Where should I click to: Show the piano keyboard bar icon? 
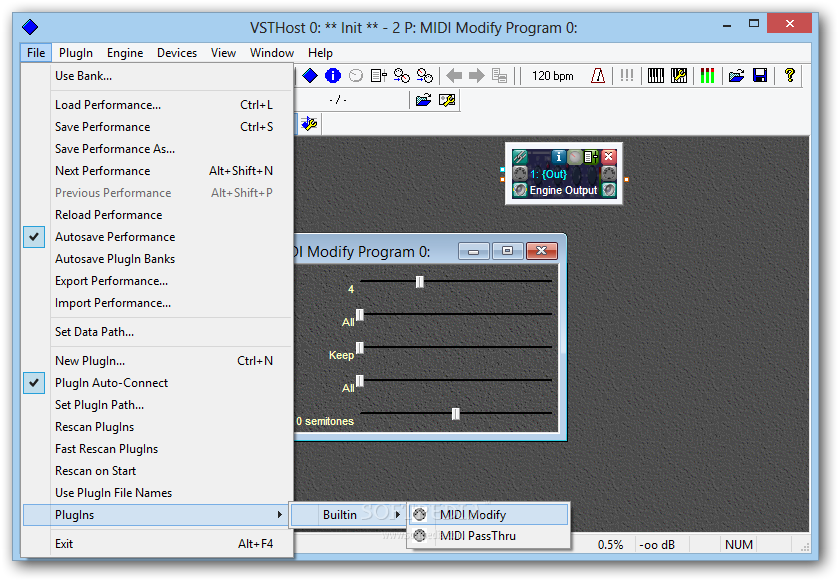point(655,76)
